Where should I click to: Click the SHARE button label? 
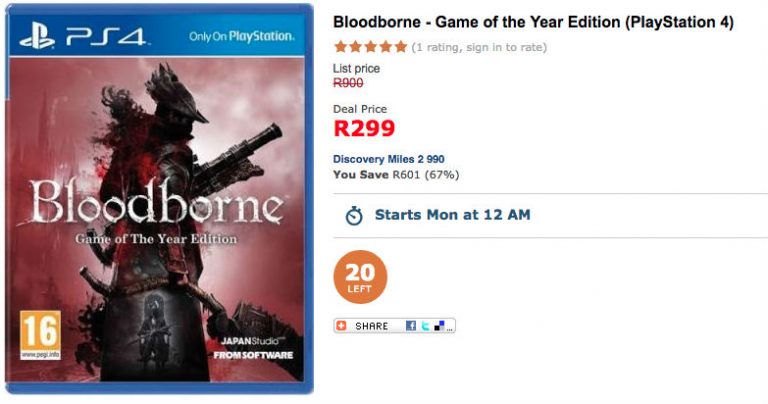(371, 326)
